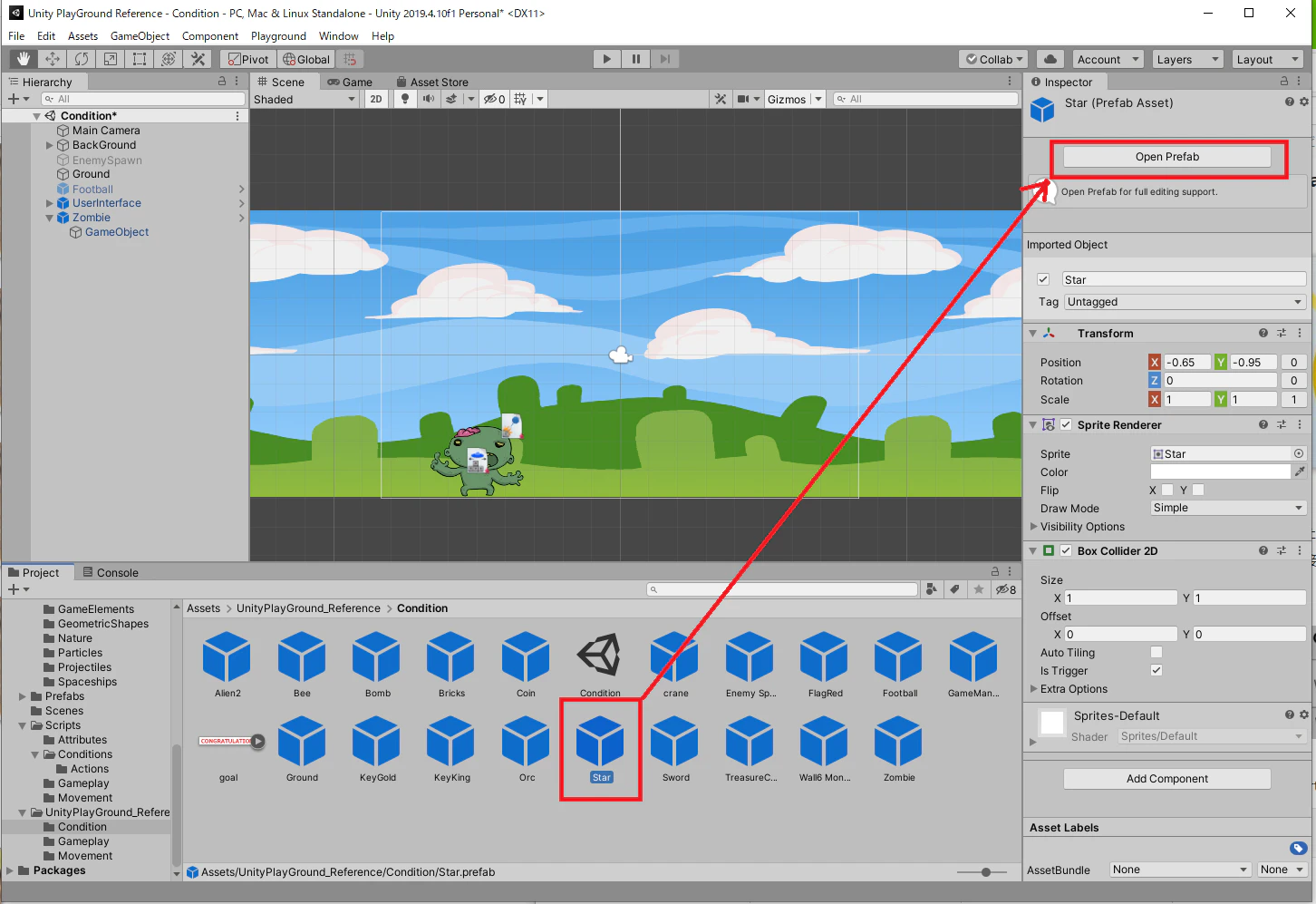Image resolution: width=1316 pixels, height=904 pixels.
Task: Toggle Star active checkbox
Action: [x=1043, y=279]
